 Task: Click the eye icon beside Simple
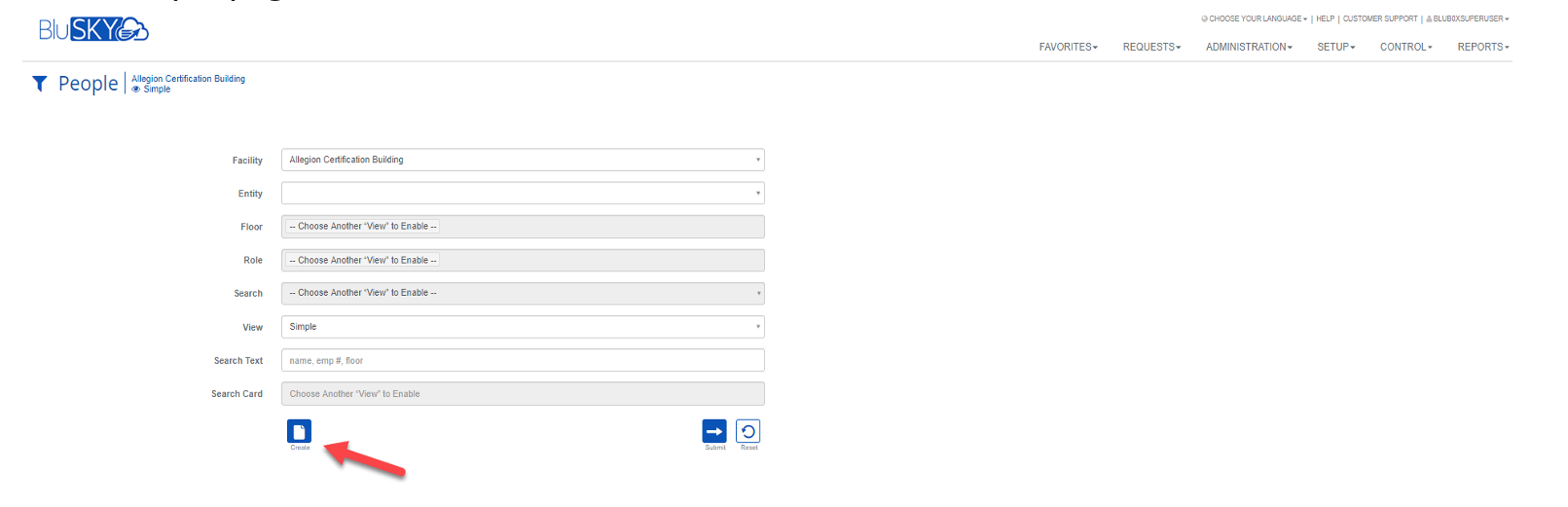[136, 90]
